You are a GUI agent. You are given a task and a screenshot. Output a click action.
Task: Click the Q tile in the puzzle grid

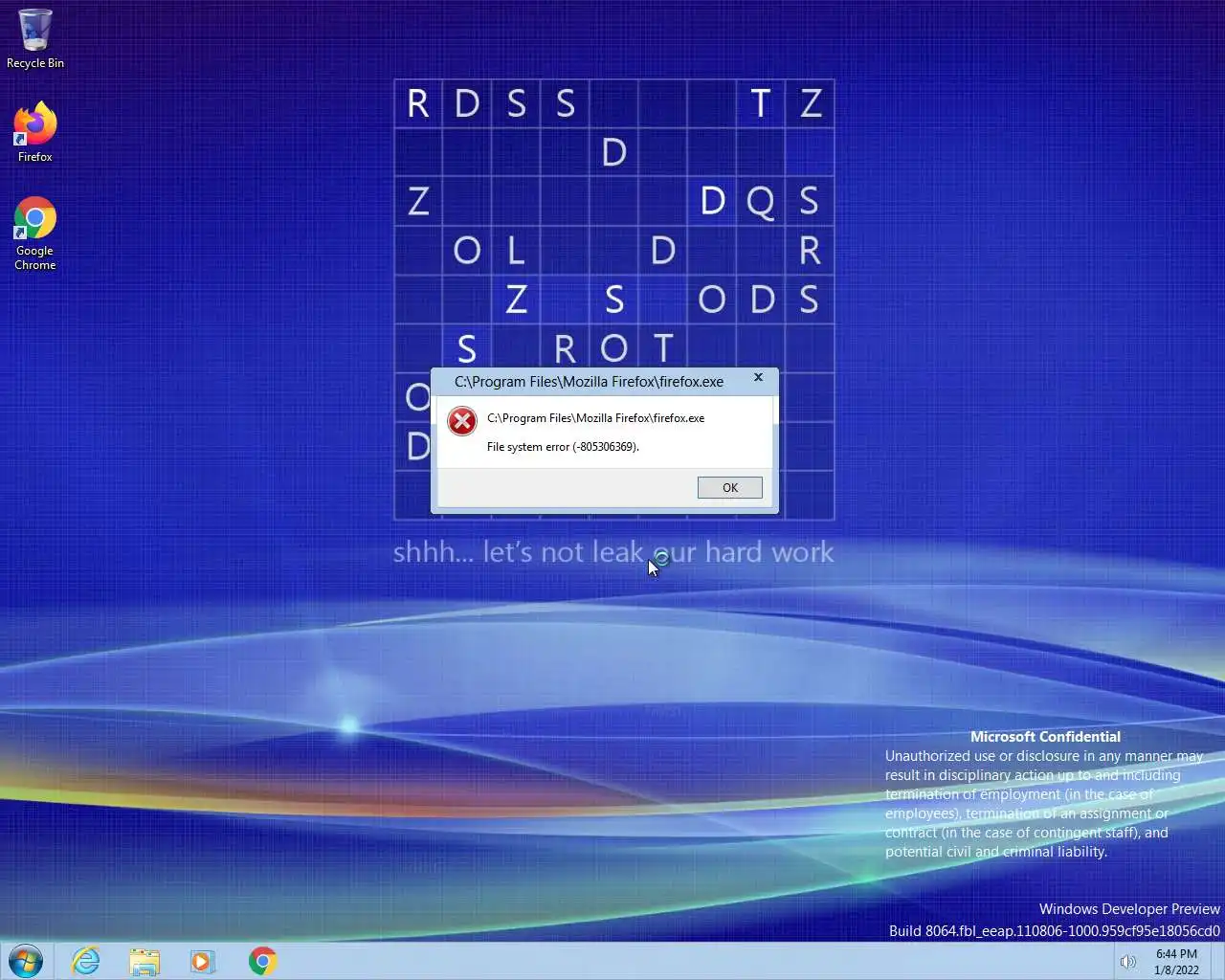click(760, 201)
